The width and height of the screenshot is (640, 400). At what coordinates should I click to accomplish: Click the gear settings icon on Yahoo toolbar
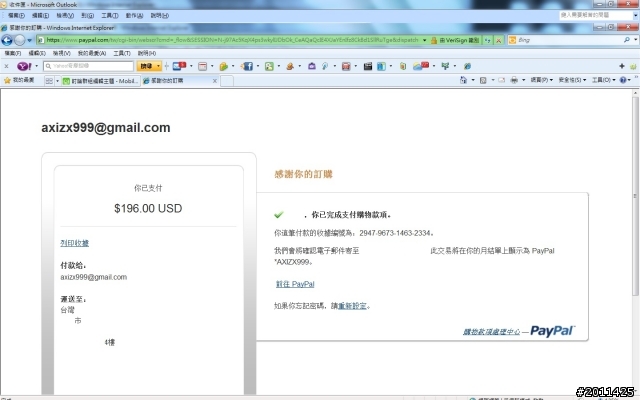point(633,66)
